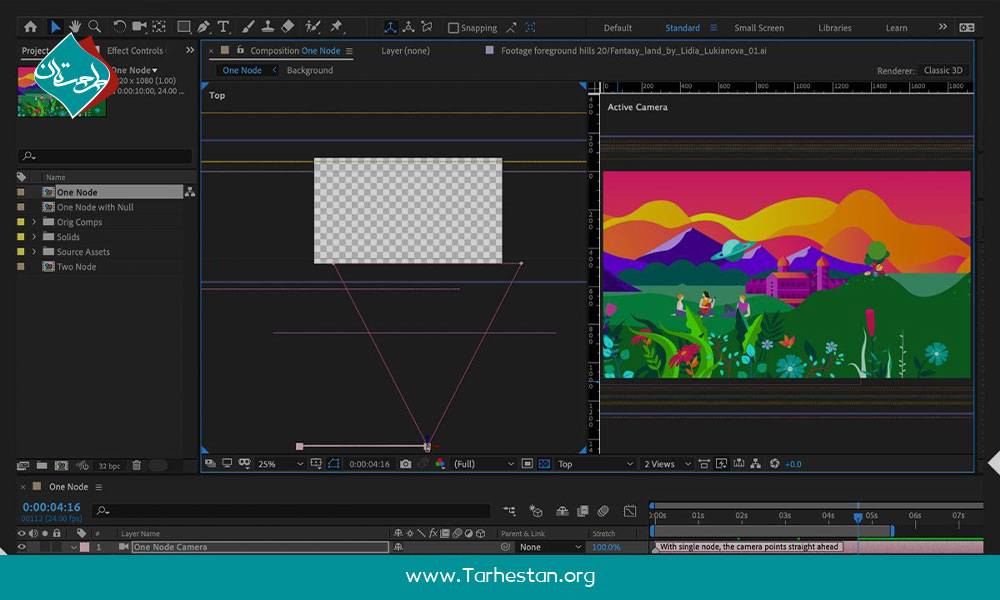Switch to the Default workspace

[x=617, y=28]
